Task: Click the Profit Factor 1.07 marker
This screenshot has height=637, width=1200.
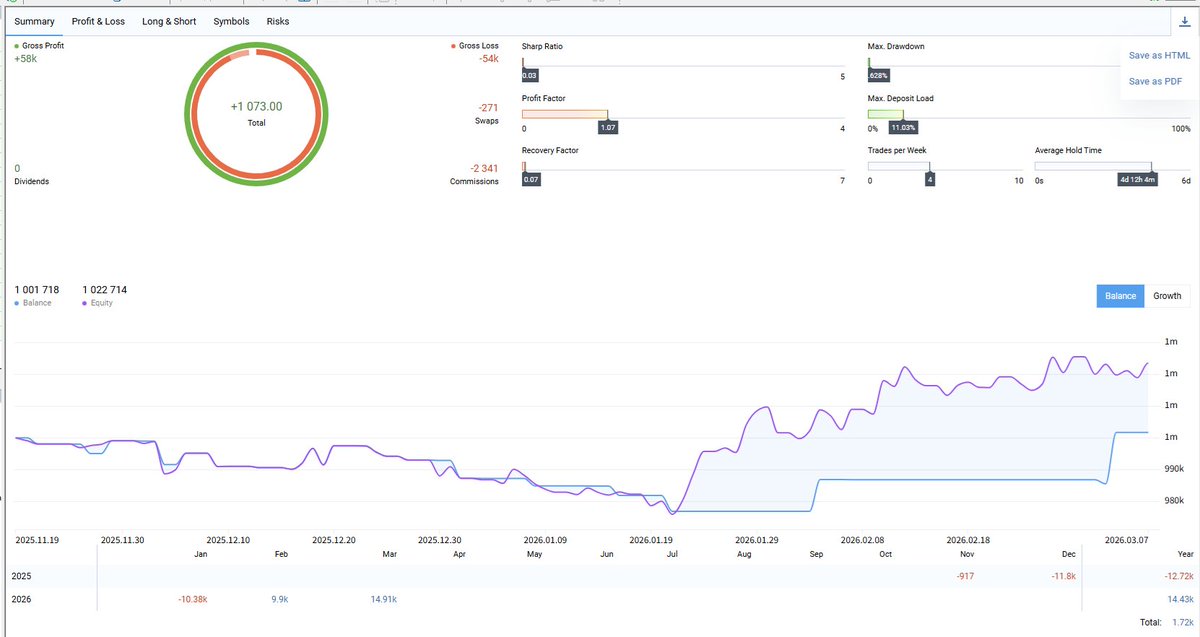Action: [x=608, y=127]
